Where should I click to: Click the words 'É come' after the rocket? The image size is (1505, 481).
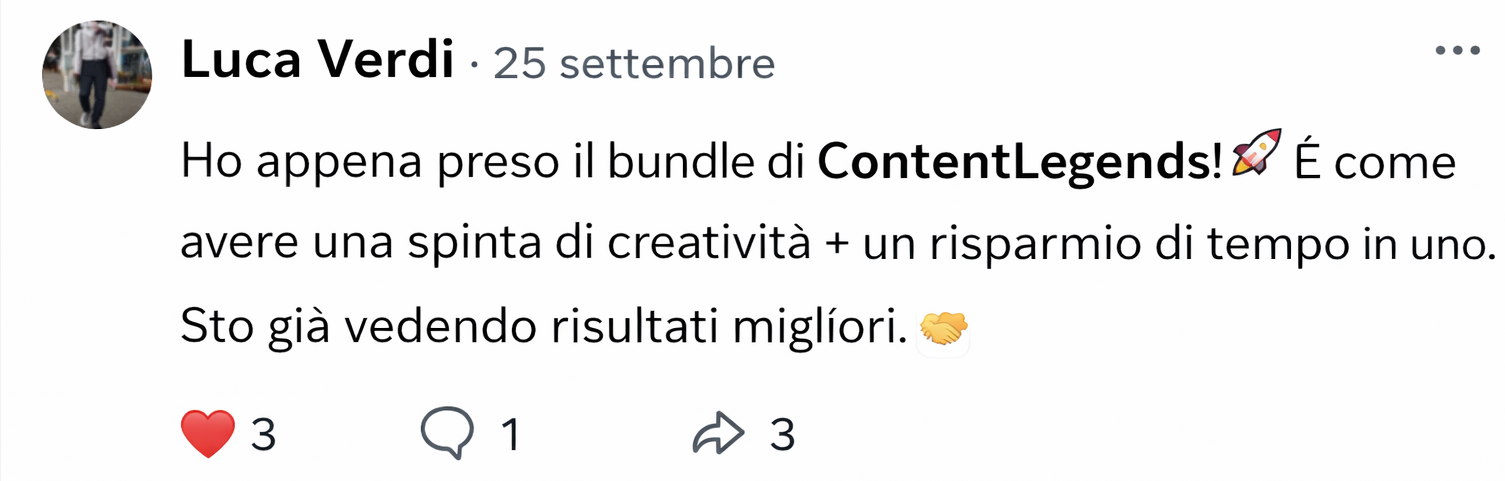click(x=1374, y=163)
